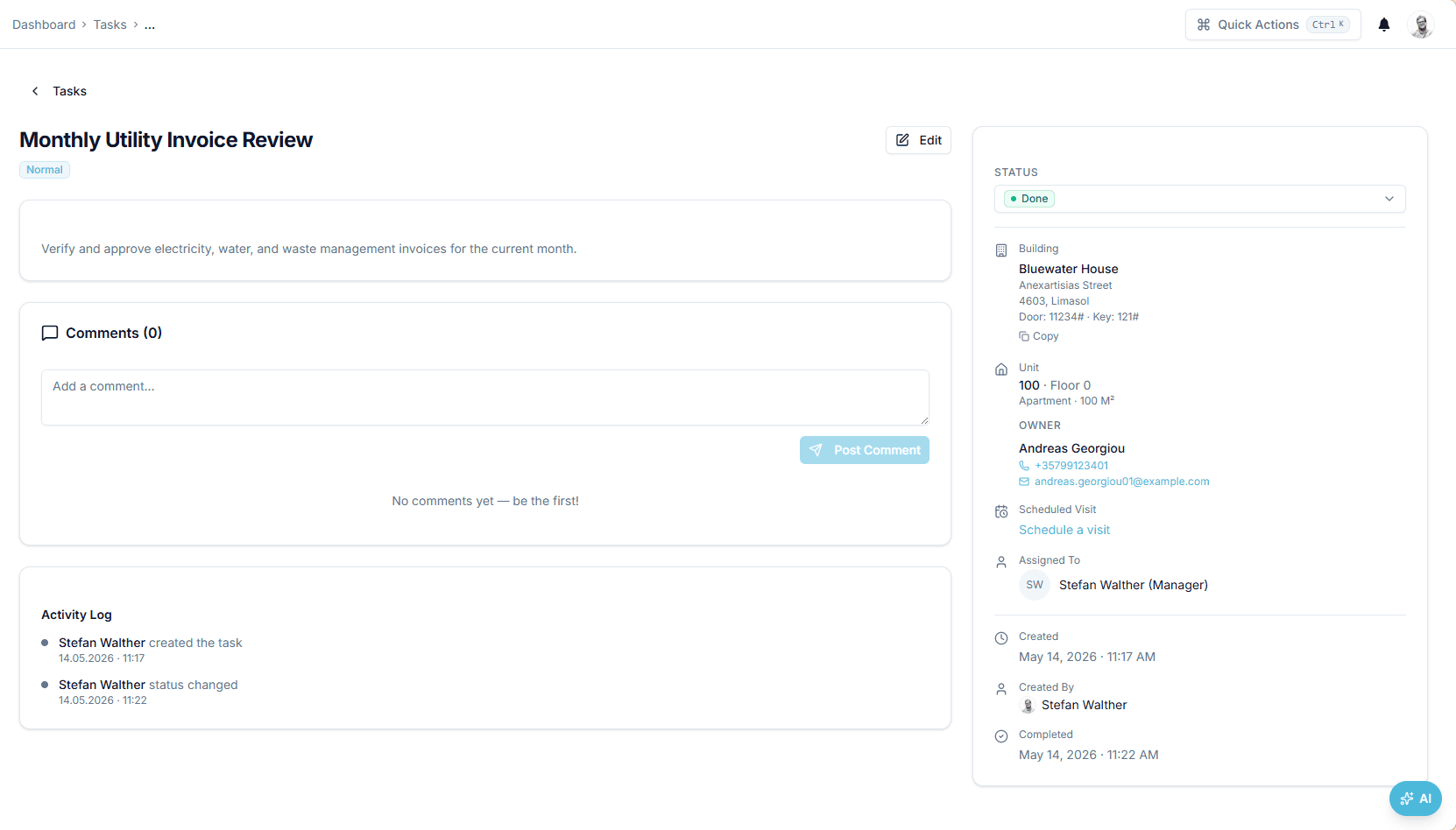Click the envelope icon beside owner email
1456x830 pixels.
pos(1024,482)
